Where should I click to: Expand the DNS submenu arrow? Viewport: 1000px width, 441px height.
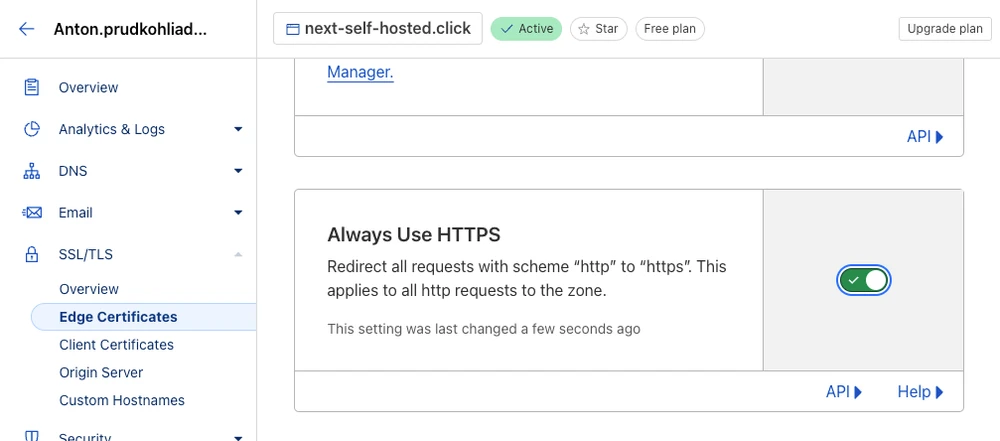point(238,171)
